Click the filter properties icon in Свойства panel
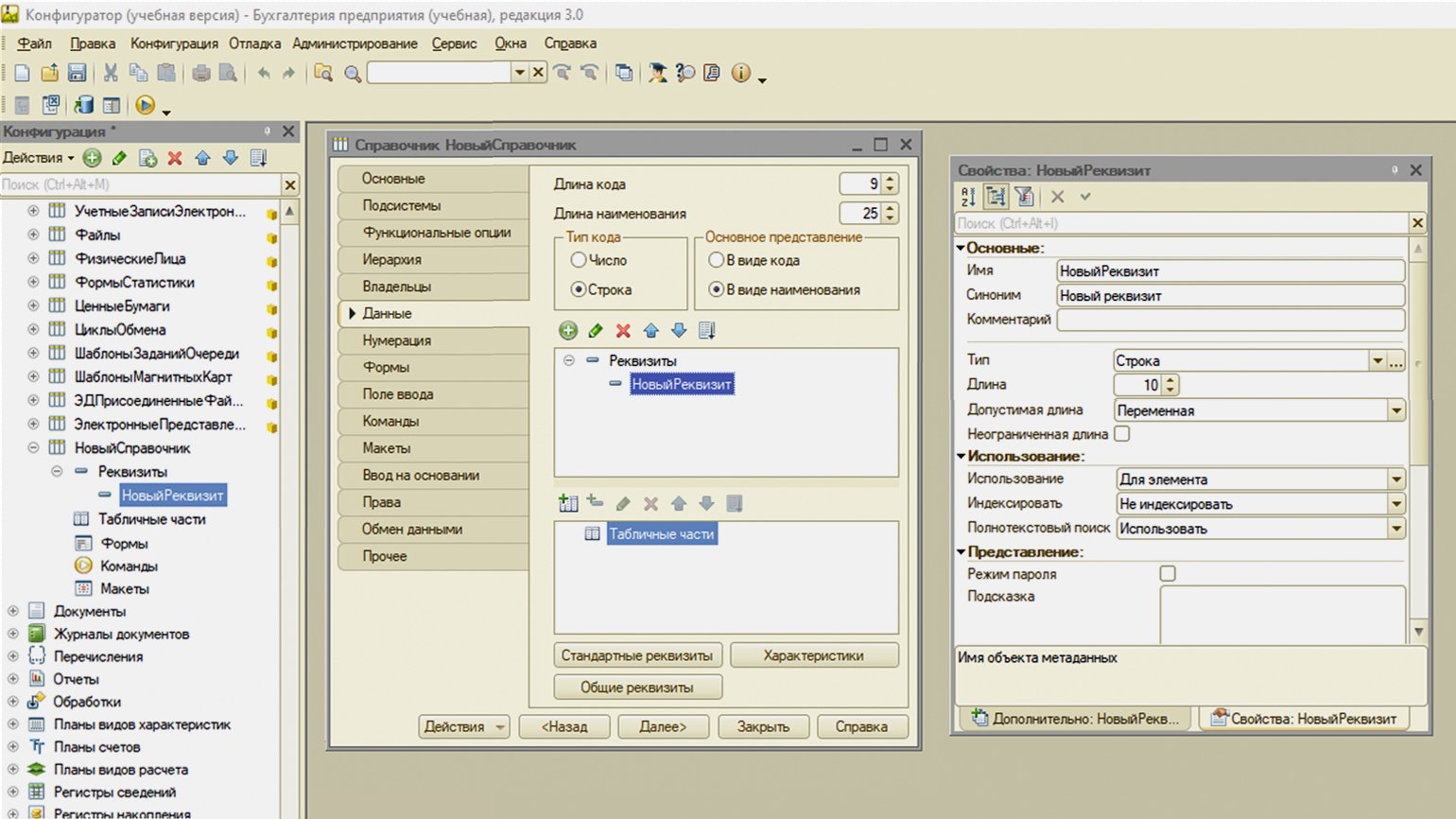Viewport: 1456px width, 819px height. point(1024,197)
